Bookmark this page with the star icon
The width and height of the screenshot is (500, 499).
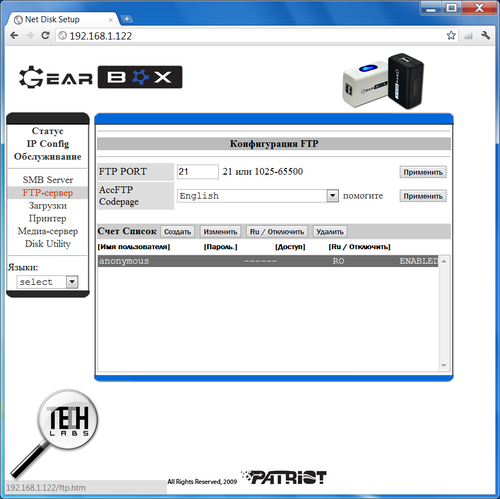tap(451, 35)
